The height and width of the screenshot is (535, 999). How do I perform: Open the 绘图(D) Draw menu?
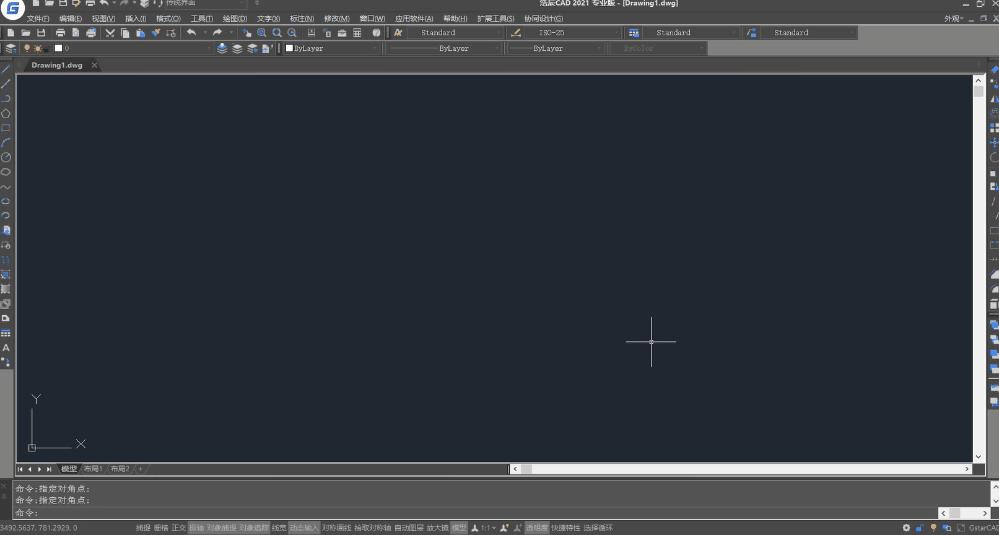point(234,18)
